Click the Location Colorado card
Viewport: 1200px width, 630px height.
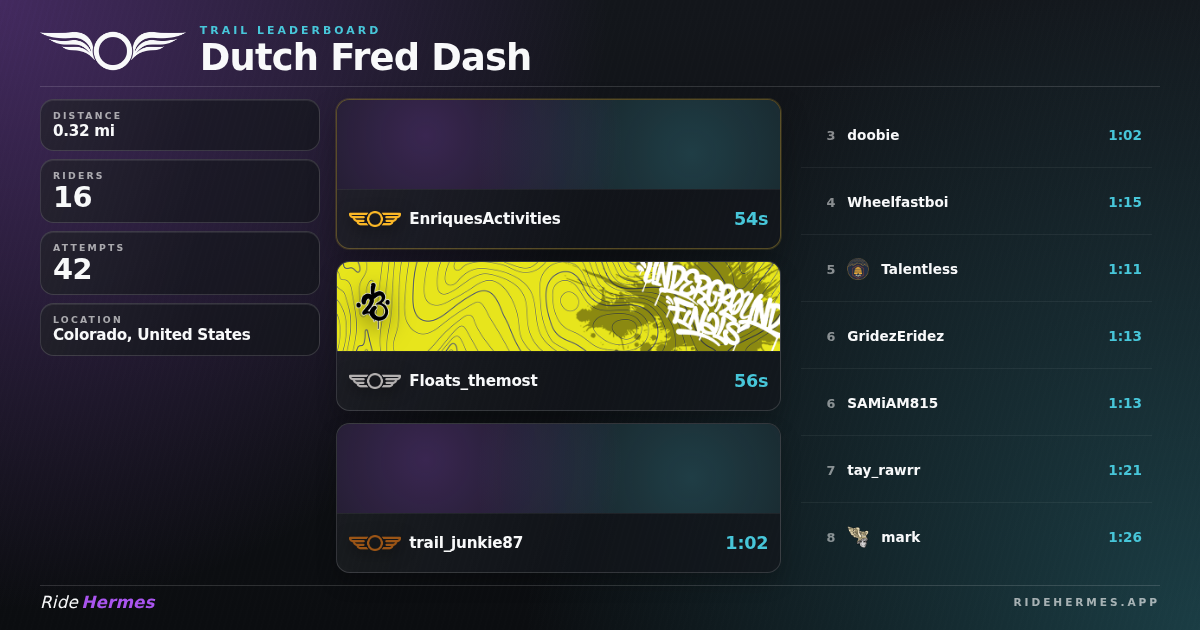coord(180,330)
